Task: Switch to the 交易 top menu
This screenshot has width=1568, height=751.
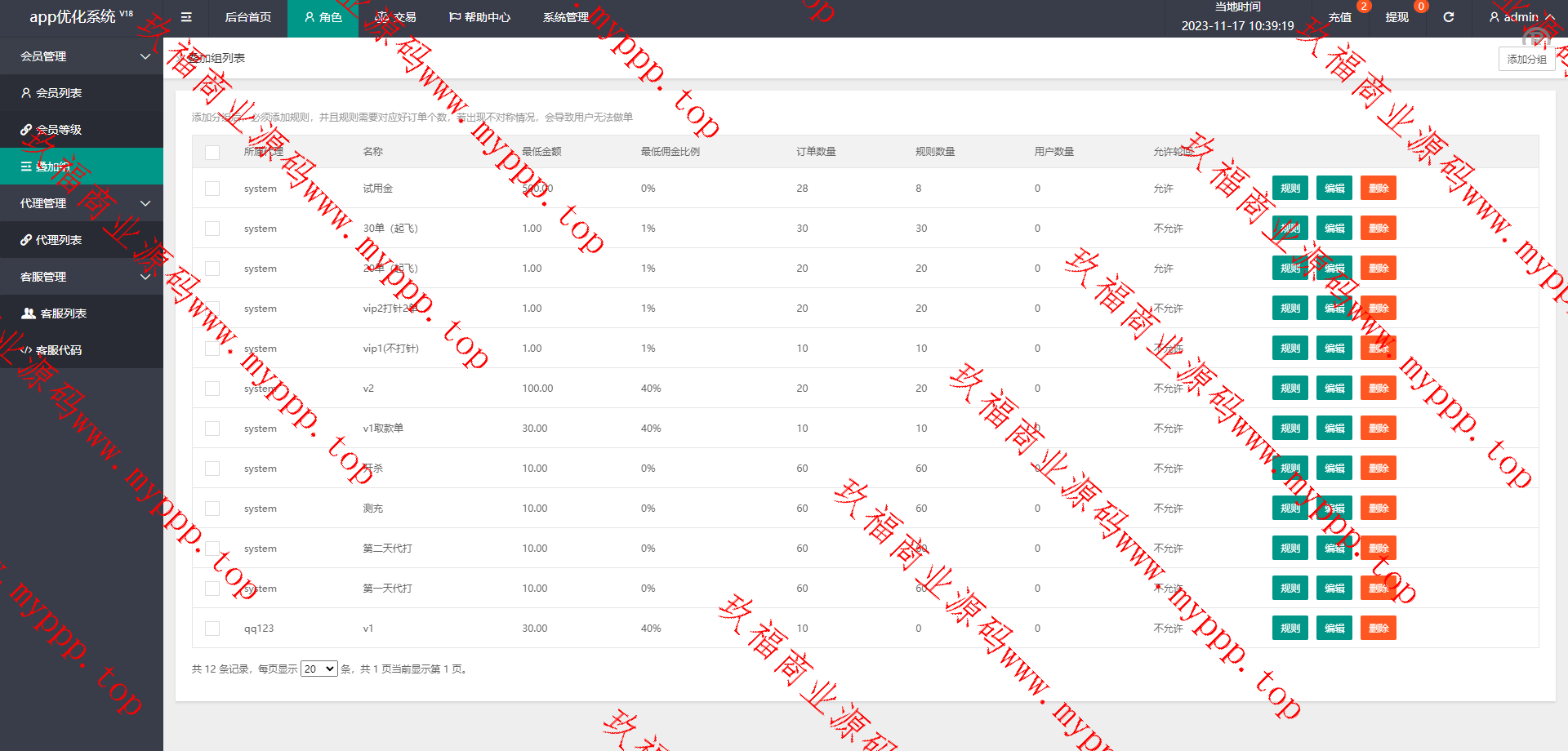Action: click(x=395, y=17)
